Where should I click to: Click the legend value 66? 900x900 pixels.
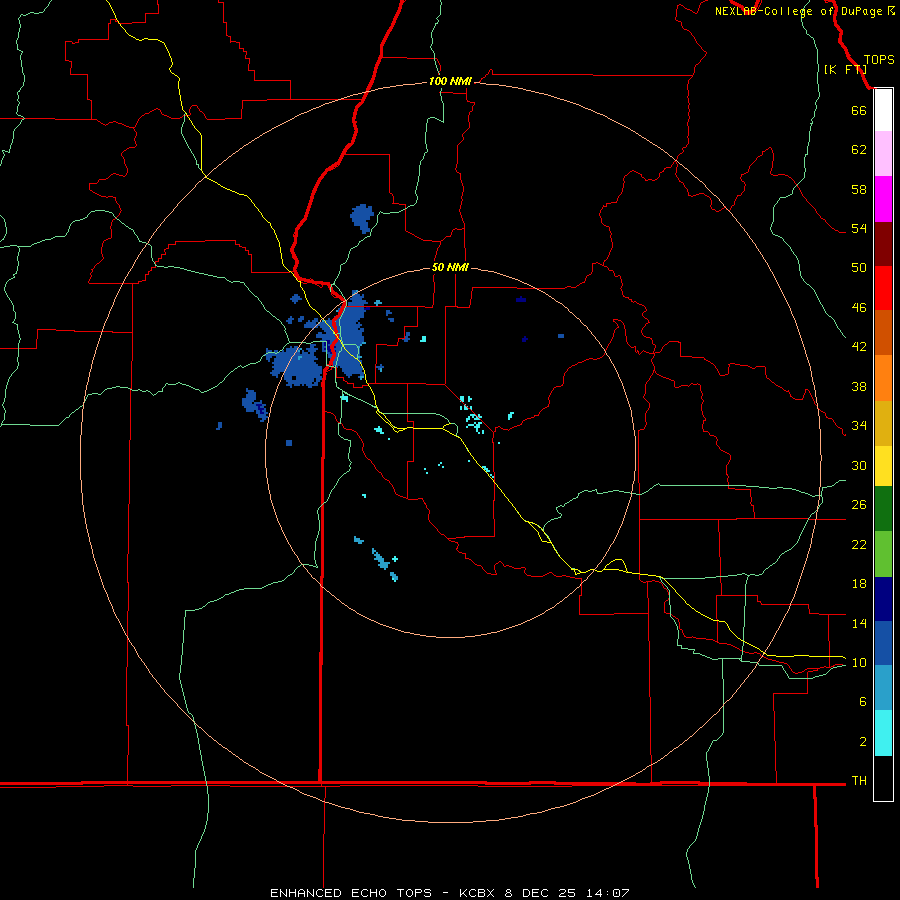[x=859, y=110]
